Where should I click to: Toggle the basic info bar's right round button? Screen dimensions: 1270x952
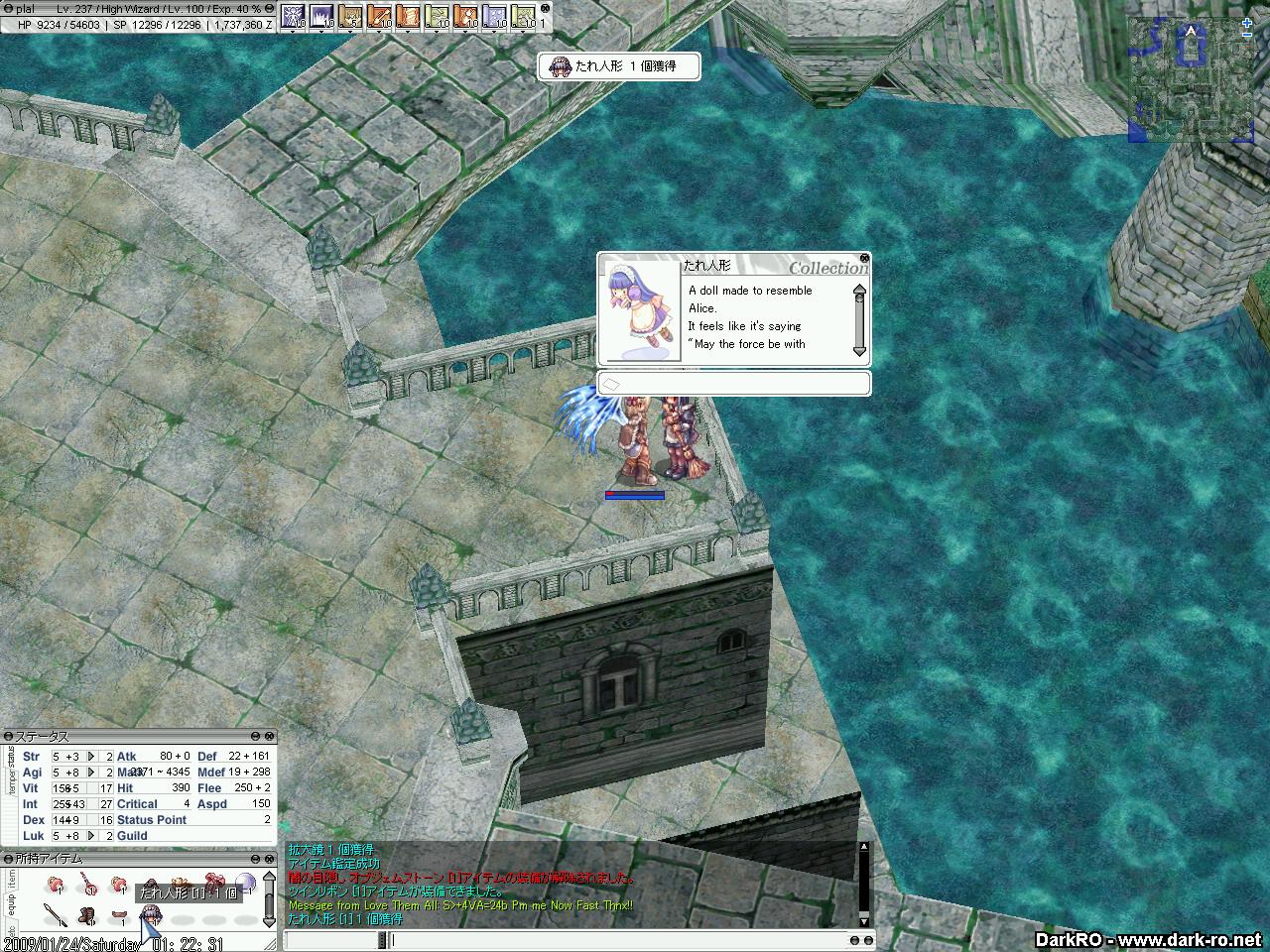click(269, 8)
